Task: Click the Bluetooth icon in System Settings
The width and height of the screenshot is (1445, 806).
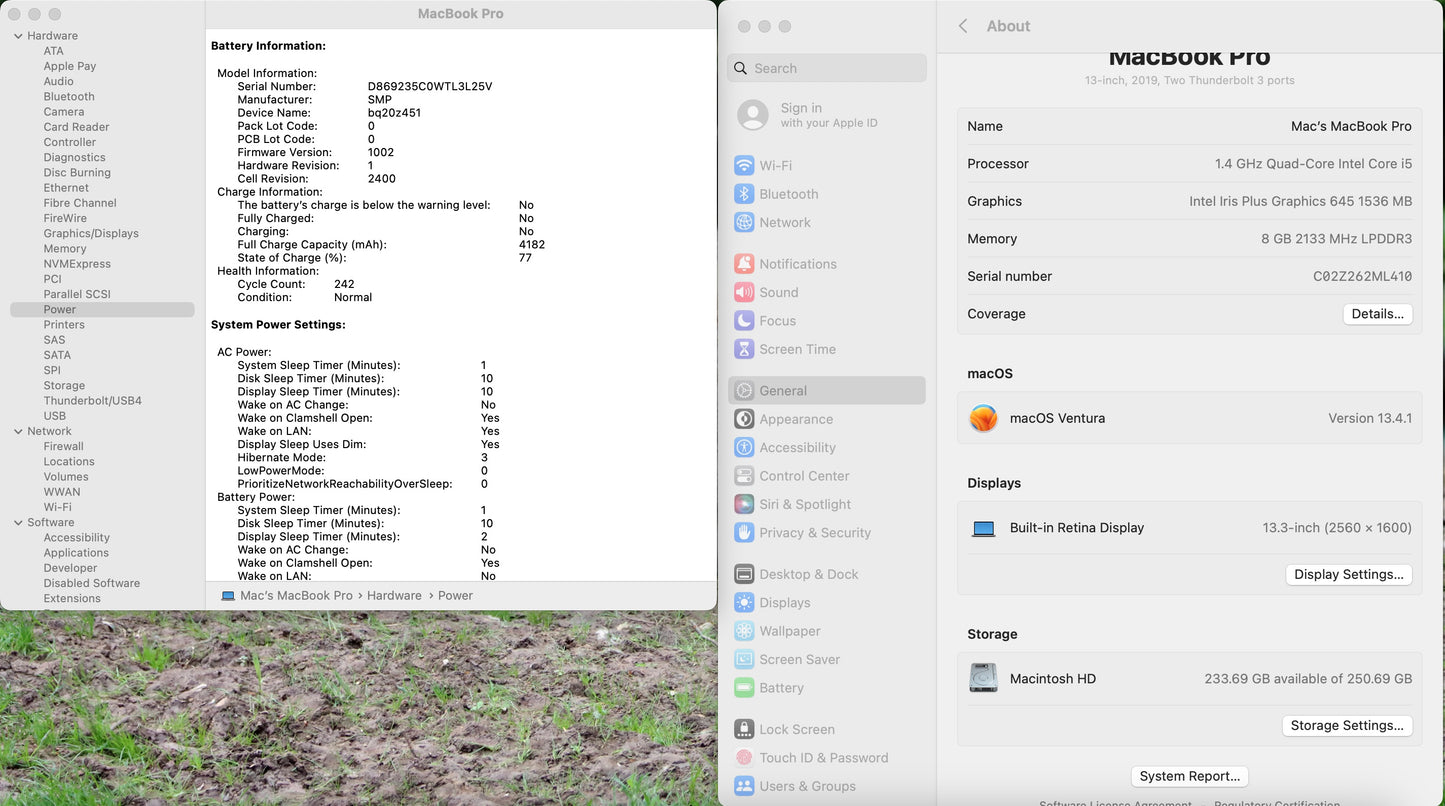Action: (744, 194)
